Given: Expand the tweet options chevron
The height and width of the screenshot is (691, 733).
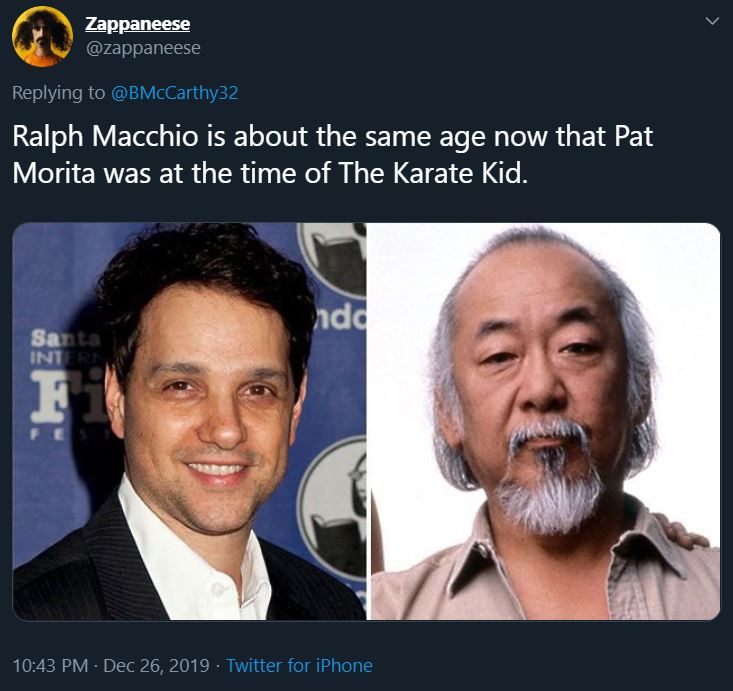Looking at the screenshot, I should tap(712, 21).
